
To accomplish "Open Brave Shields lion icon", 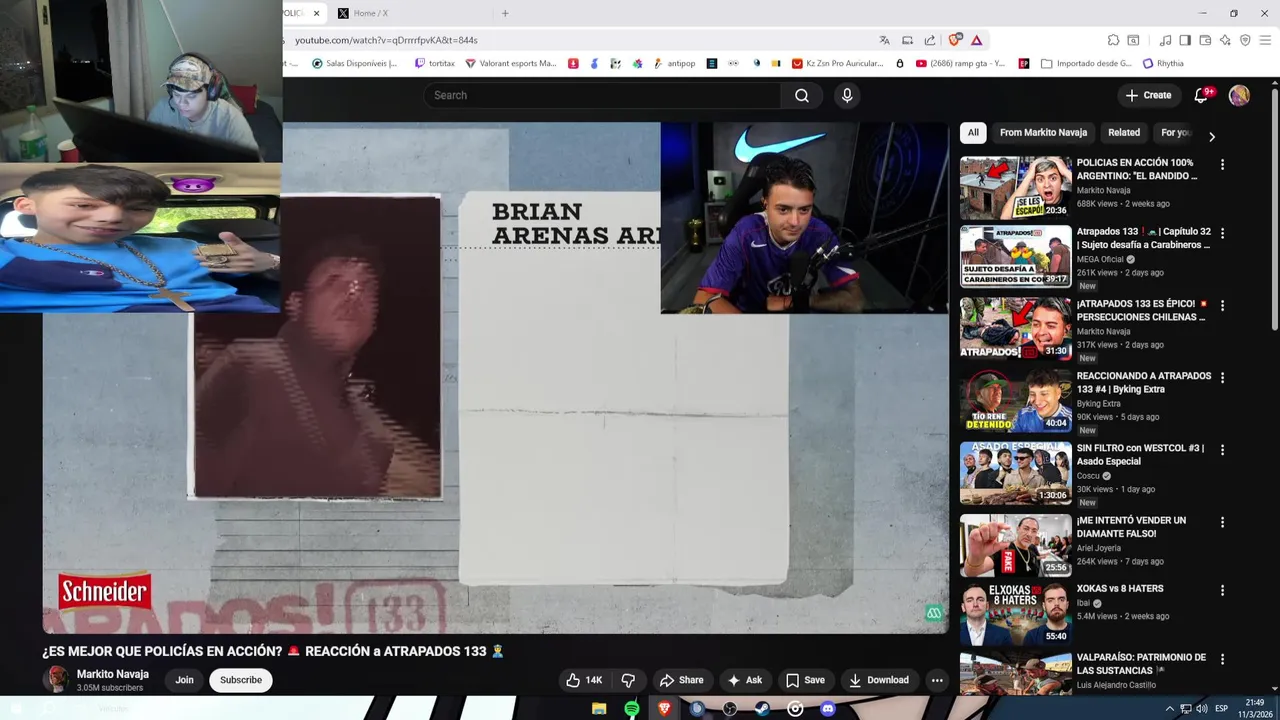I will click(x=955, y=40).
